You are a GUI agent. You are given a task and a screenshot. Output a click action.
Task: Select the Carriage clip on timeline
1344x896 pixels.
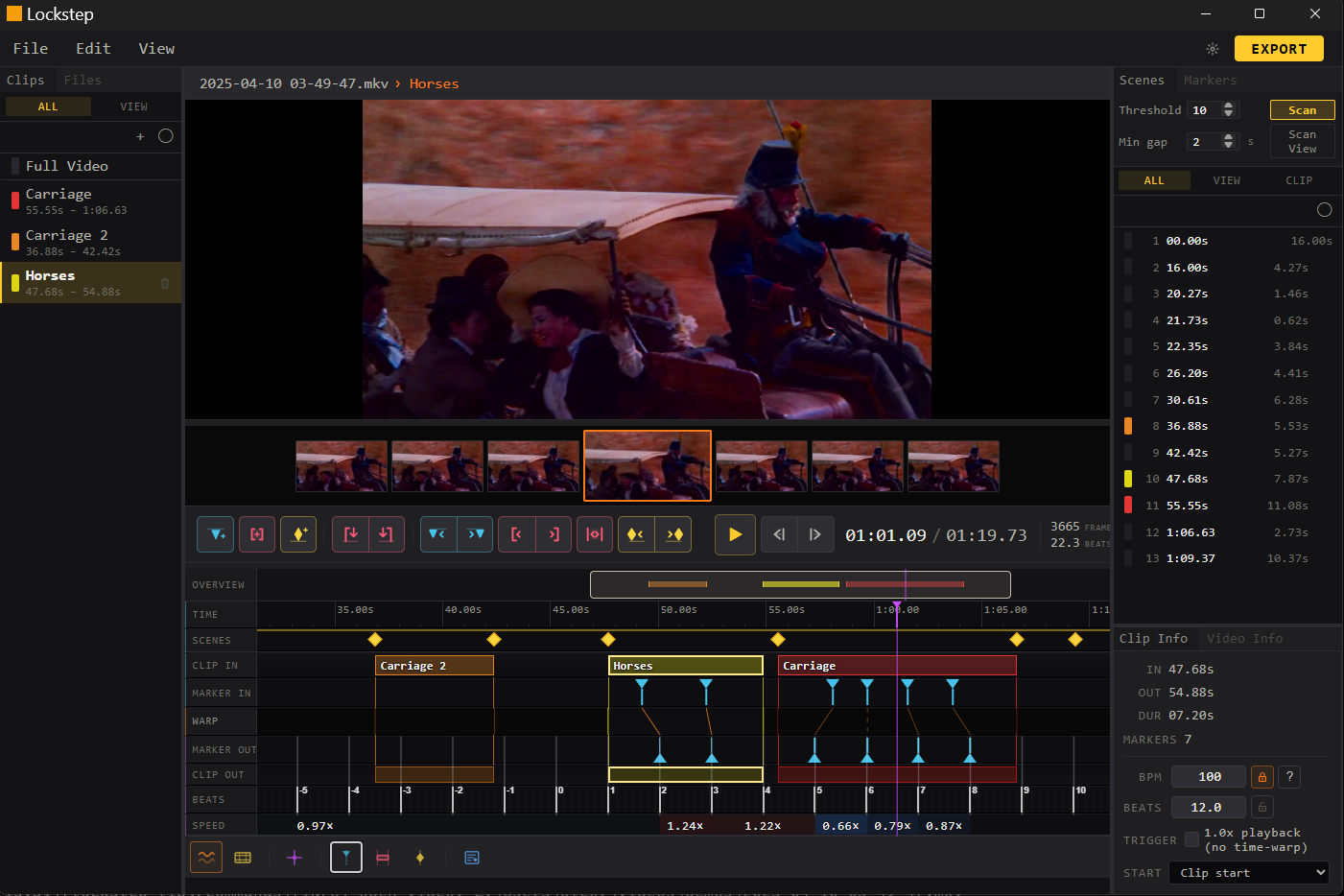tap(897, 666)
